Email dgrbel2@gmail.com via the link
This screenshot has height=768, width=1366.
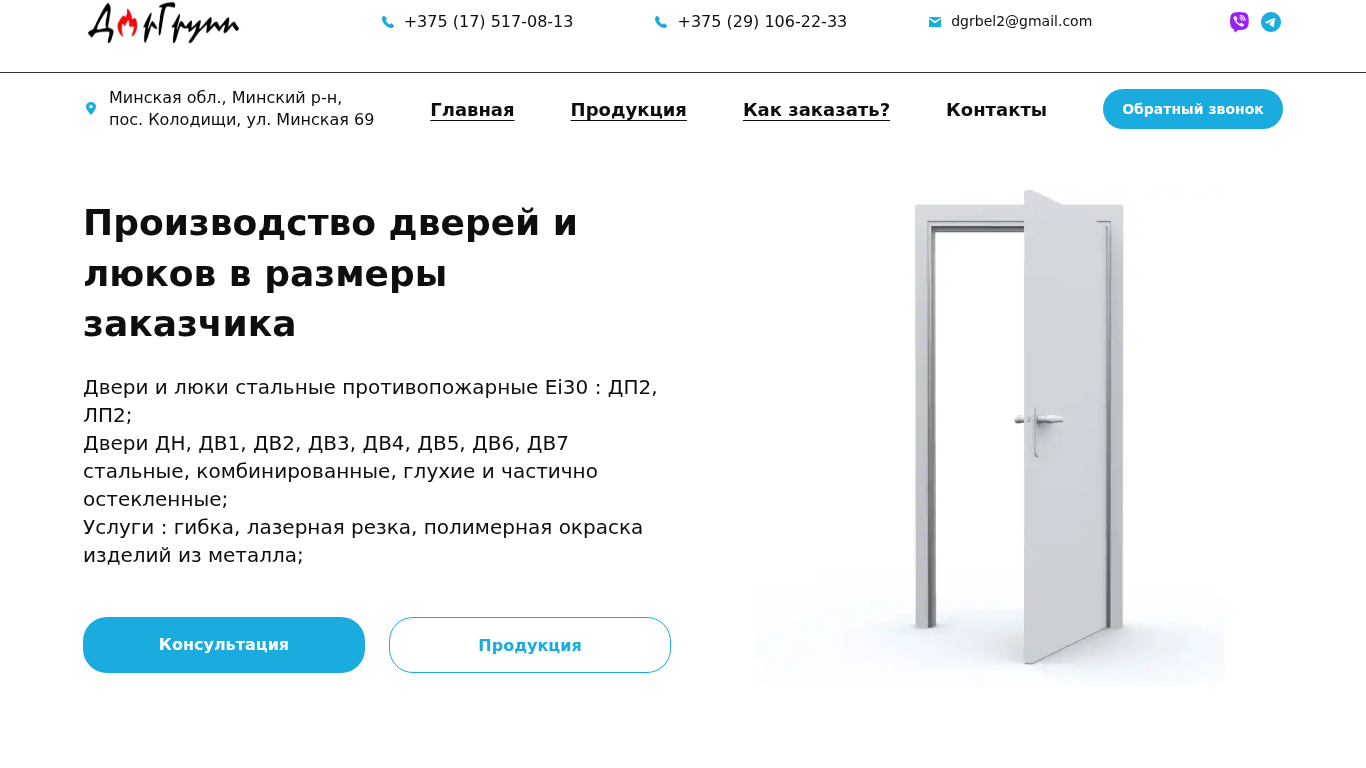click(x=1021, y=21)
